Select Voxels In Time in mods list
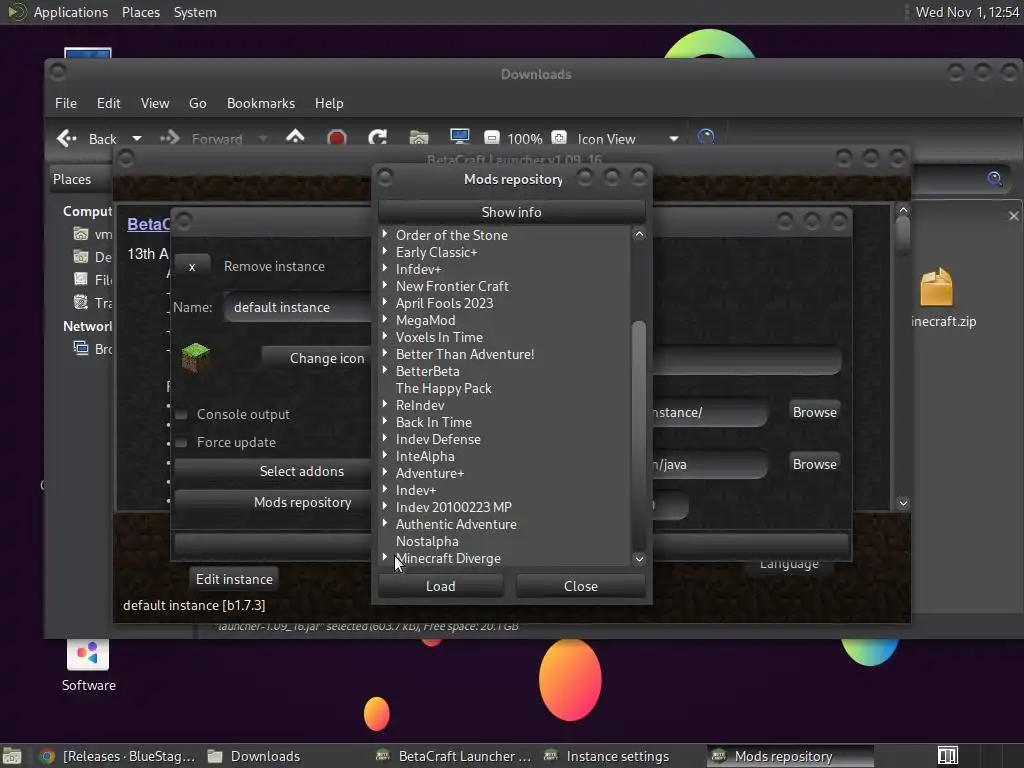This screenshot has width=1024, height=768. point(439,337)
